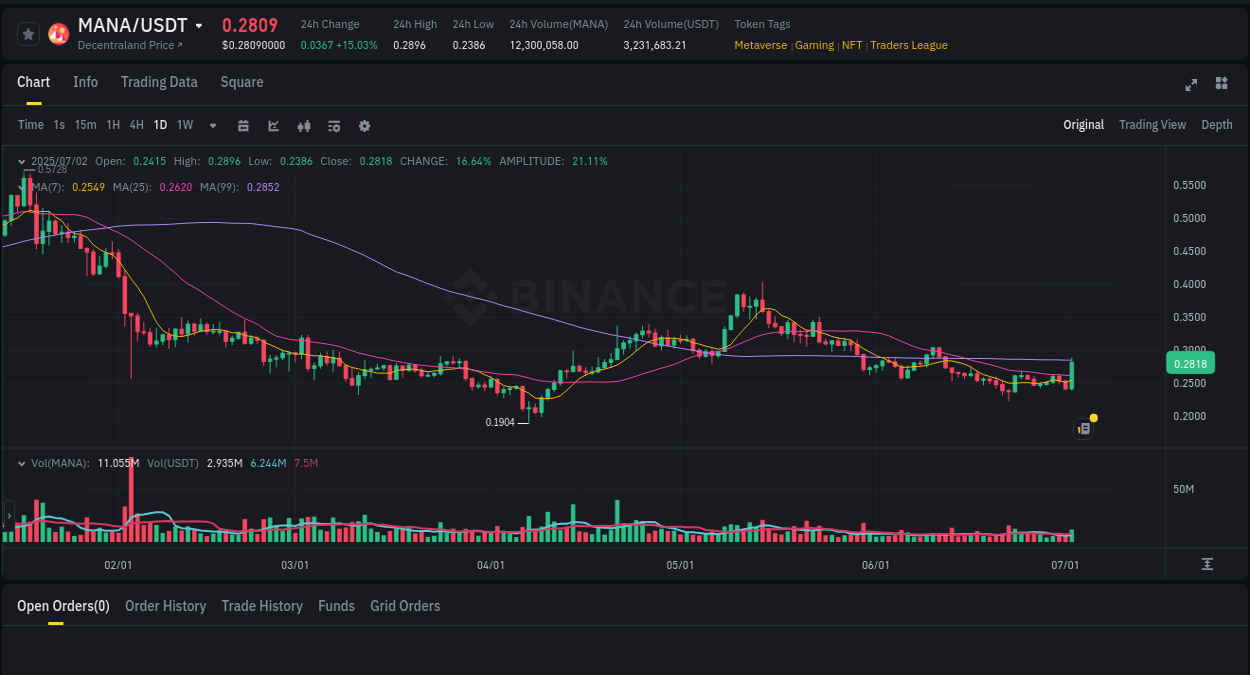1250x675 pixels.
Task: Switch chart to Trading View mode
Action: click(1152, 125)
